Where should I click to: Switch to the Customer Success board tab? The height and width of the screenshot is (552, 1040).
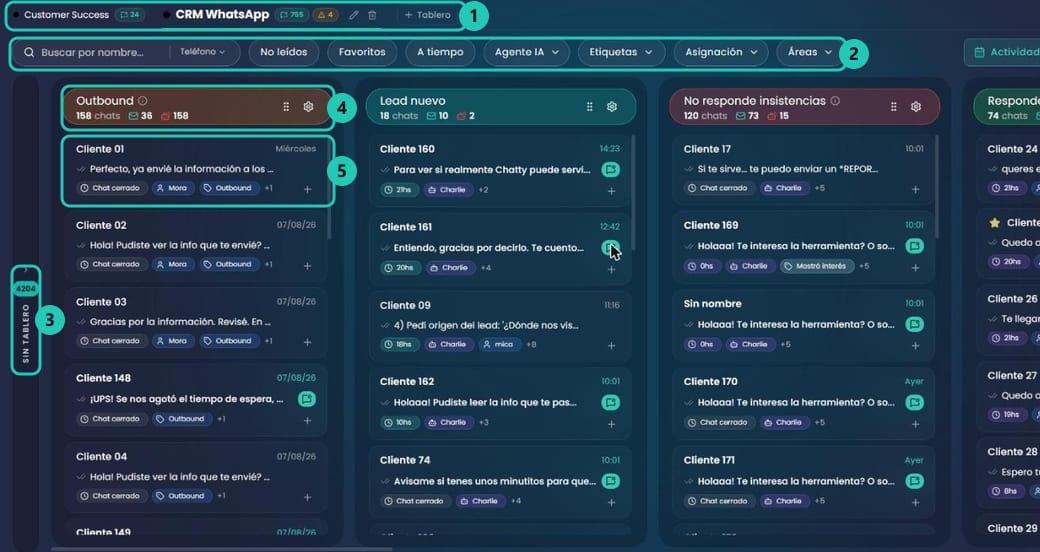66,15
